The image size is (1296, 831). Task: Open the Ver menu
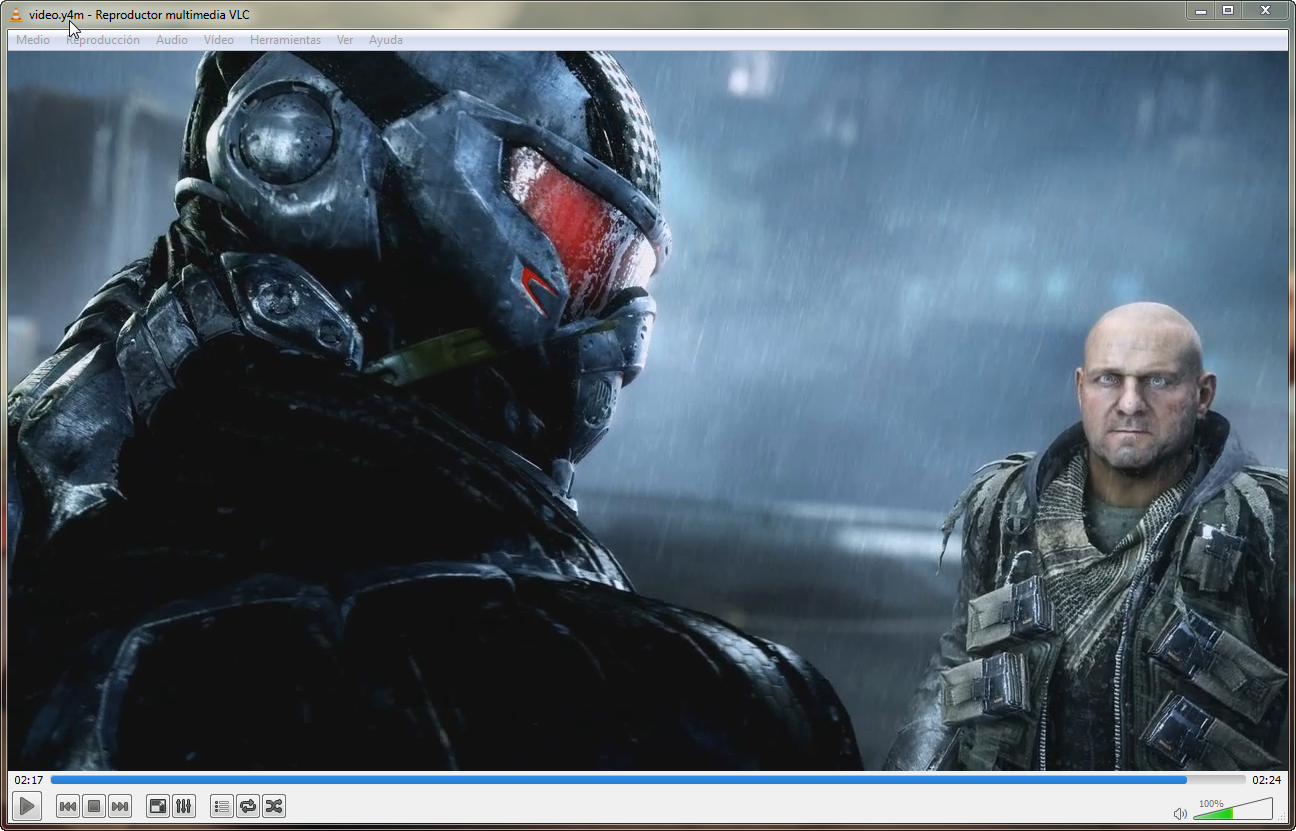[345, 40]
